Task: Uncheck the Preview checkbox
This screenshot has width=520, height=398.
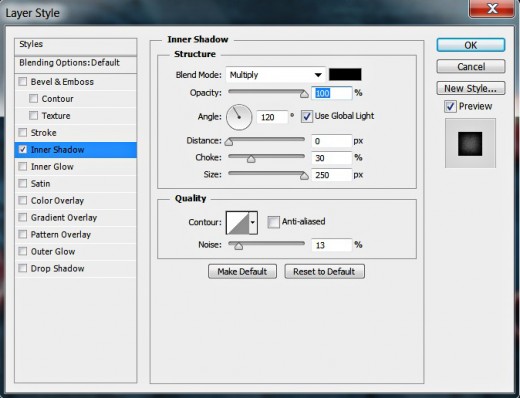Action: point(450,107)
